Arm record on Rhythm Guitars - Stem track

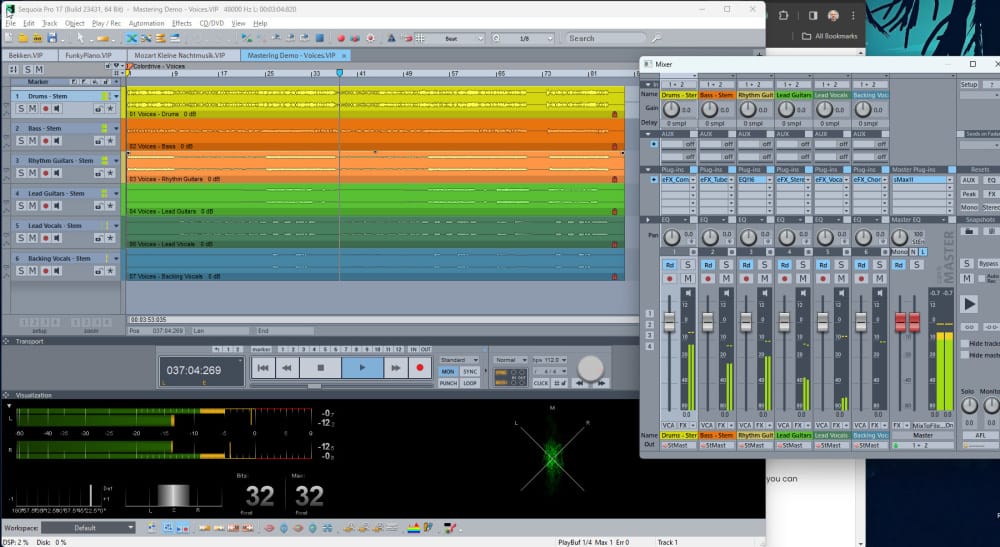tap(45, 172)
